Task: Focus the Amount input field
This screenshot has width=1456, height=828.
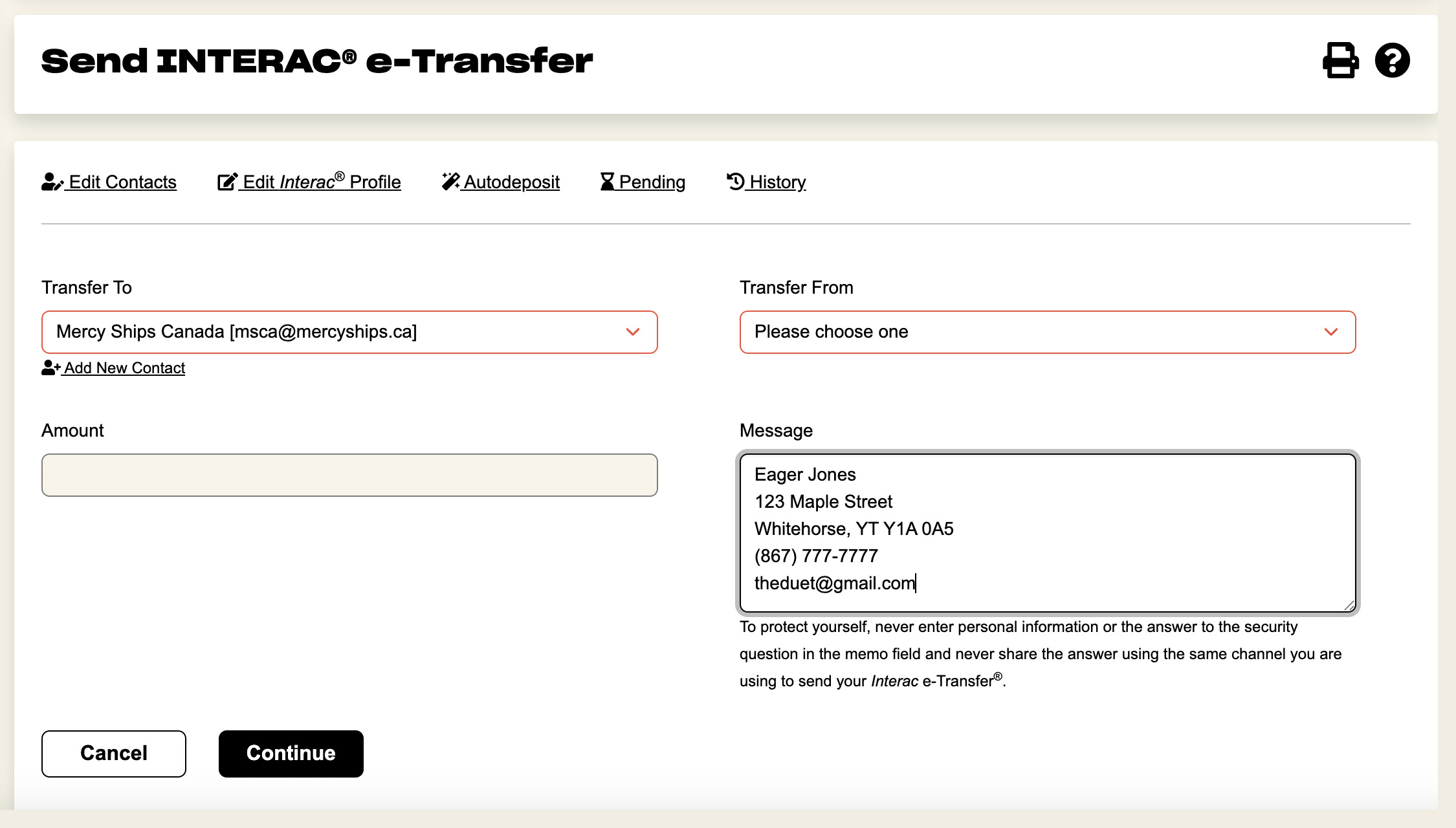Action: point(349,475)
